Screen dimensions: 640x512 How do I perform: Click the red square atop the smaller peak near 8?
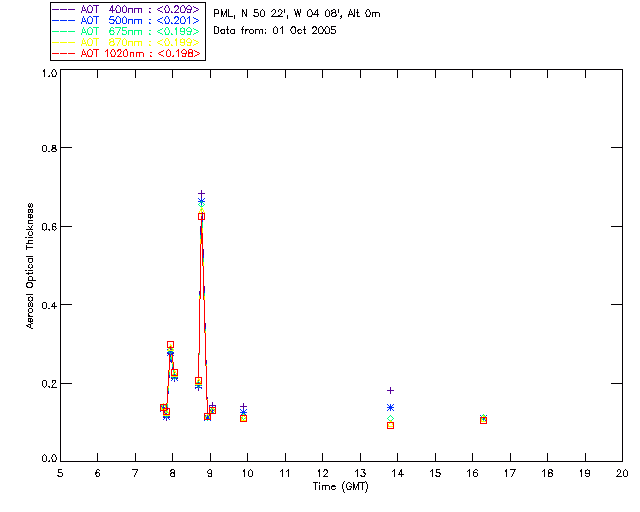pyautogui.click(x=170, y=345)
